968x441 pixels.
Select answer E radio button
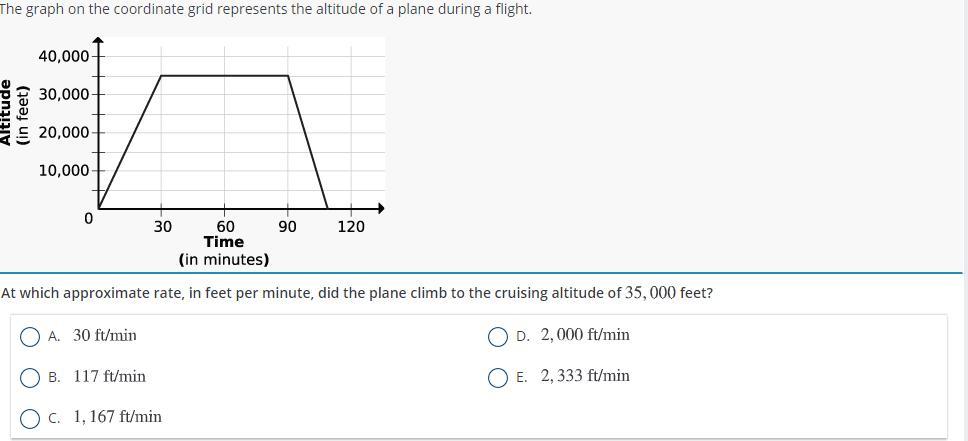click(x=498, y=377)
